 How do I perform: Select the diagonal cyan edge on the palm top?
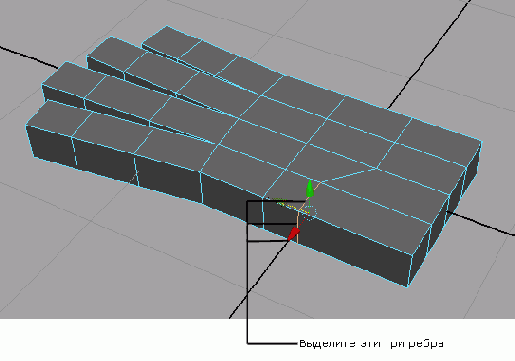pyautogui.click(x=349, y=174)
